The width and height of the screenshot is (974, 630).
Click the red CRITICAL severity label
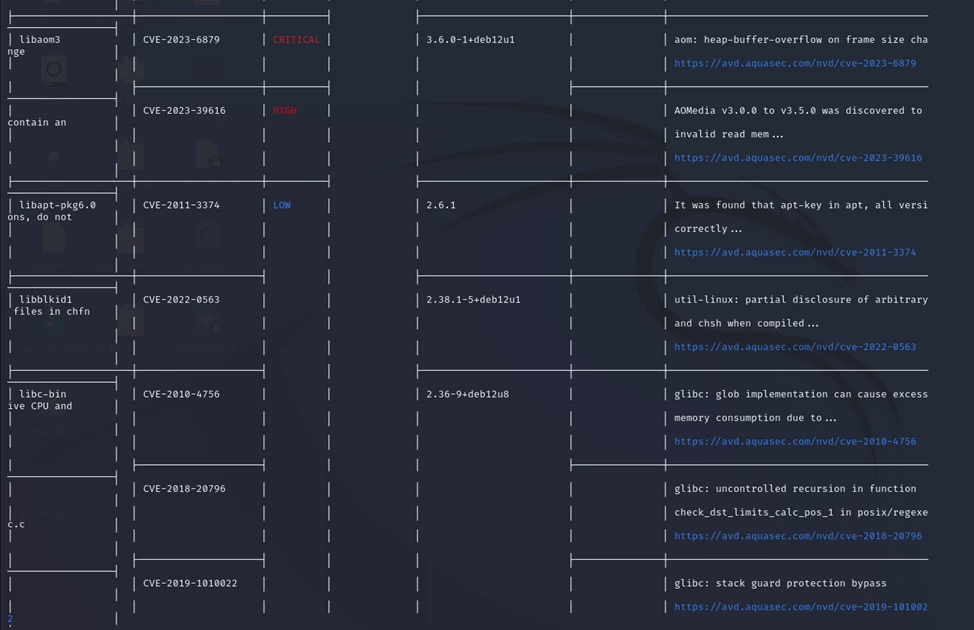296,40
